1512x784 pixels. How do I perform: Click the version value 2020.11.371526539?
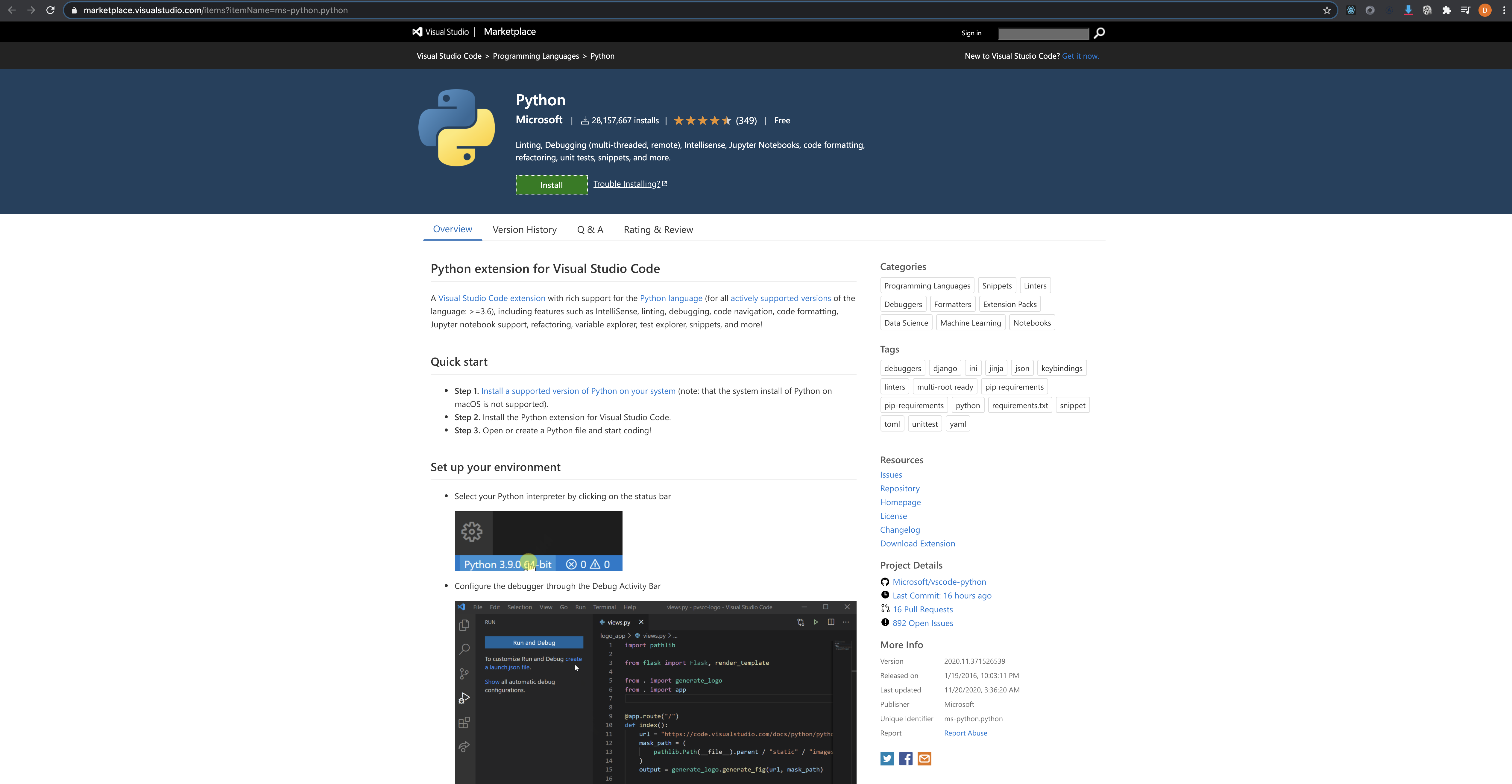[x=974, y=661]
